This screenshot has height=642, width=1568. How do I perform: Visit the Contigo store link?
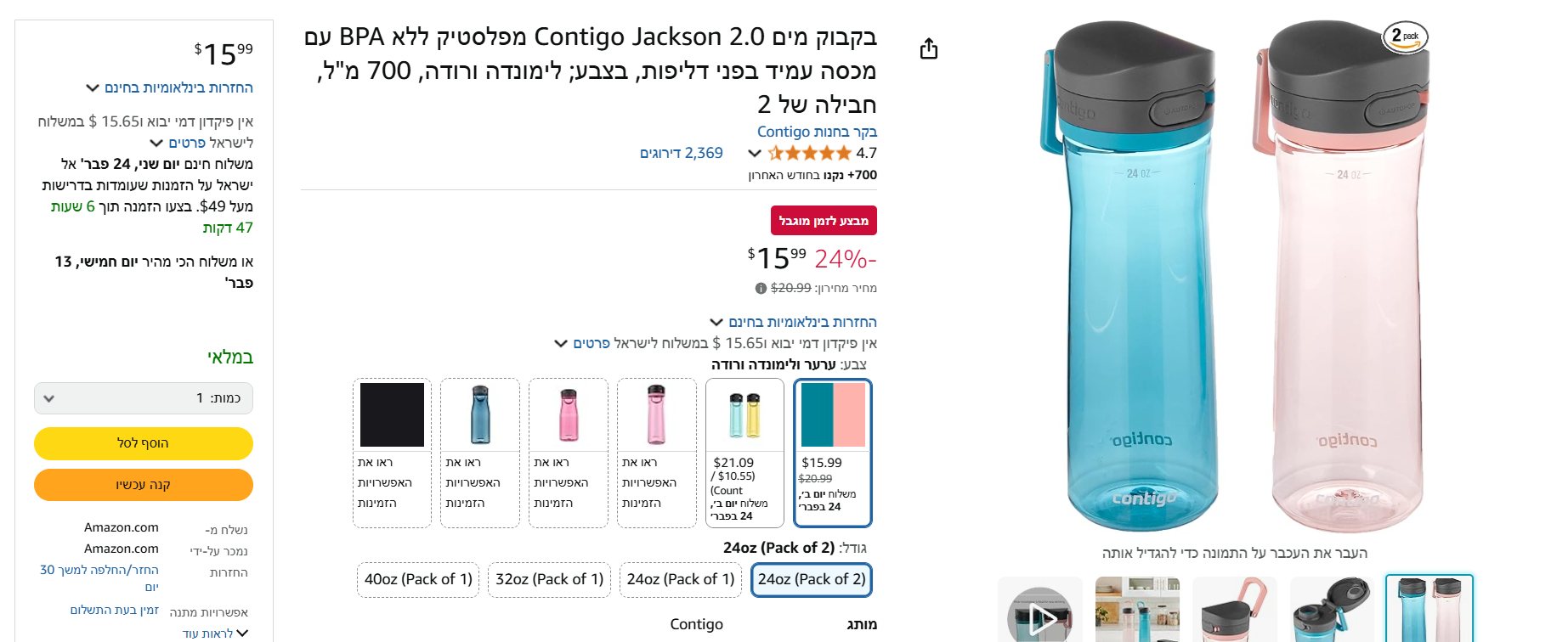817,132
